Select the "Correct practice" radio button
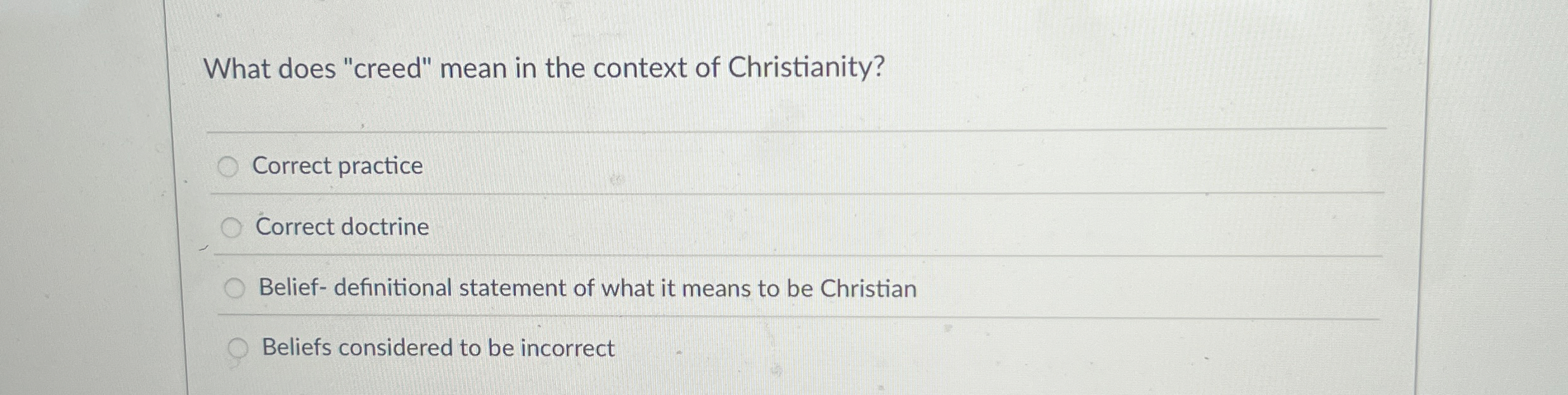Viewport: 1568px width, 395px height. [229, 166]
